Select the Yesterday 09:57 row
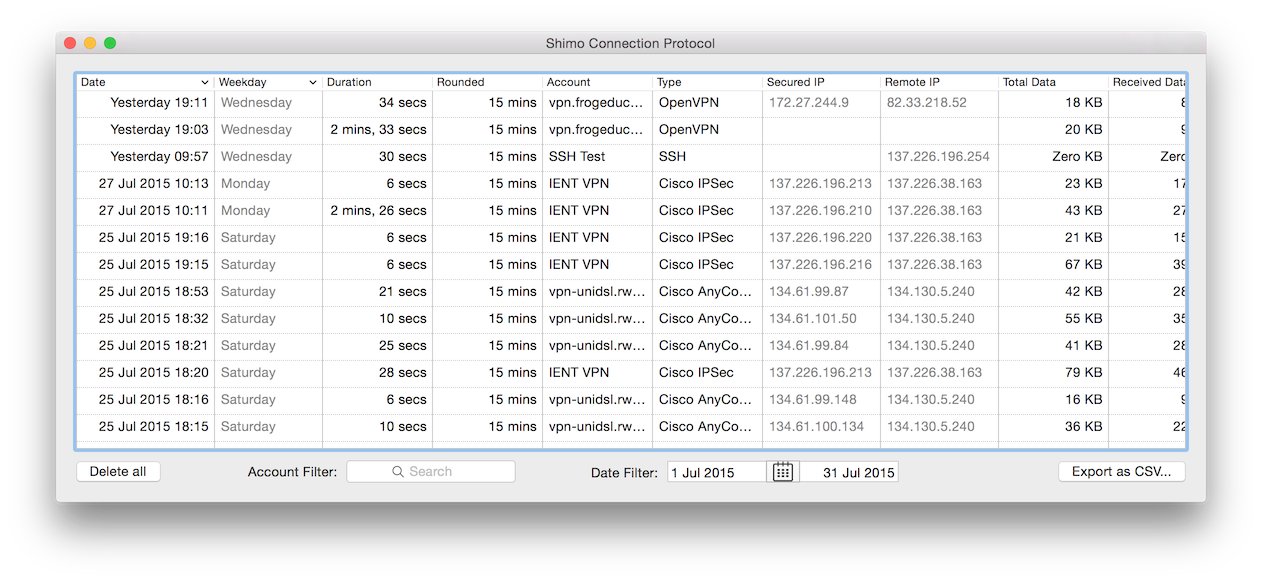This screenshot has height=582, width=1262. (631, 157)
